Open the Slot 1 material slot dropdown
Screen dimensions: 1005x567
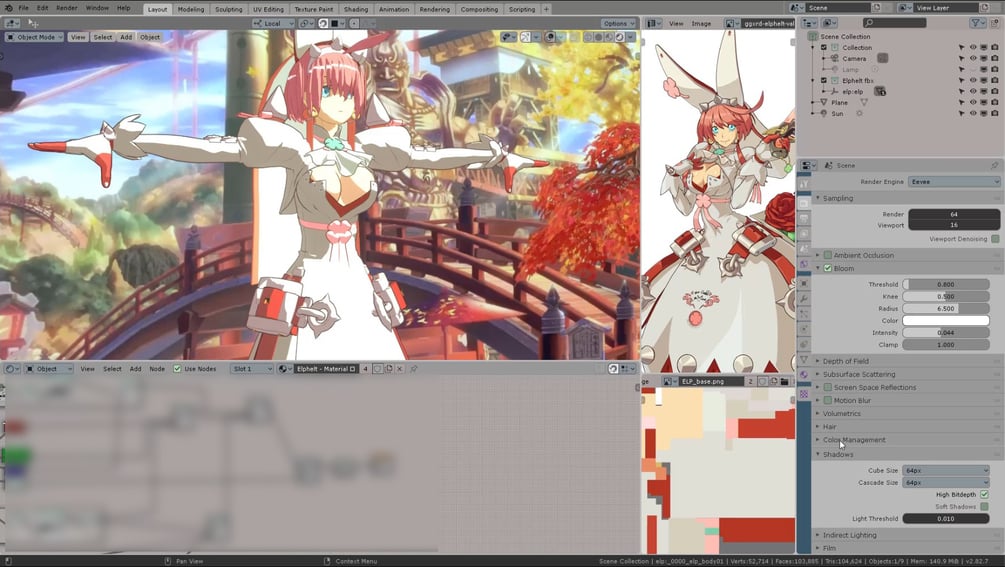click(252, 369)
